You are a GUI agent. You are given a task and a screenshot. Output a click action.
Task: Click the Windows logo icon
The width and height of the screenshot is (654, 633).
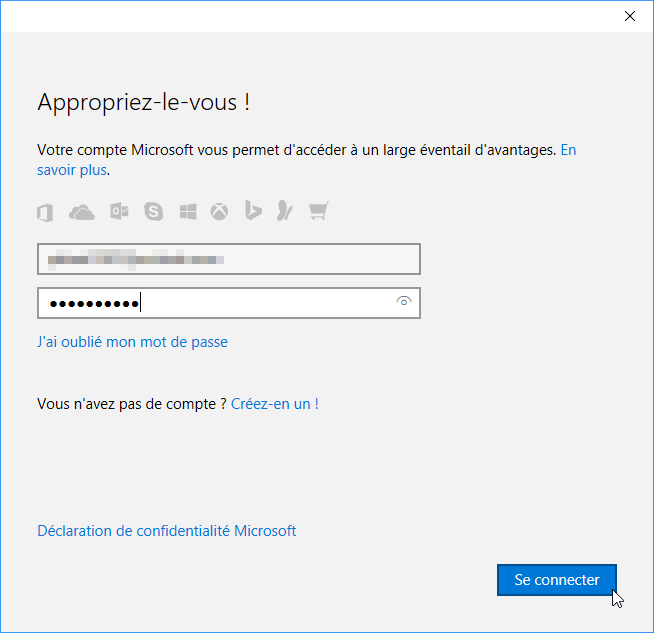[188, 212]
